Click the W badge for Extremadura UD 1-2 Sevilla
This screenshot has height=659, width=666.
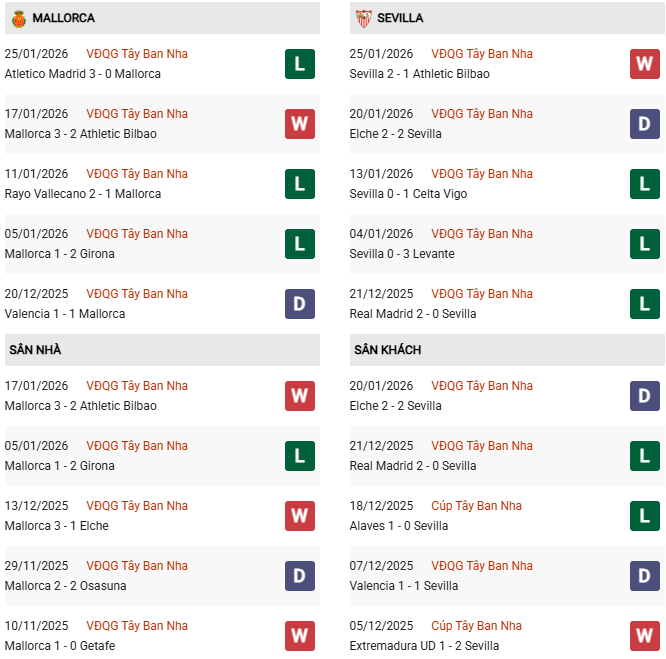pos(645,636)
